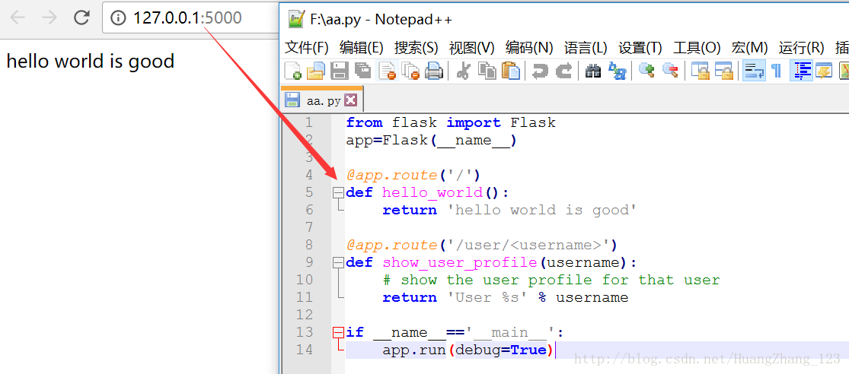Viewport: 849px width, 374px height.
Task: Toggle the Indent Guide toolbar button
Action: [x=801, y=71]
